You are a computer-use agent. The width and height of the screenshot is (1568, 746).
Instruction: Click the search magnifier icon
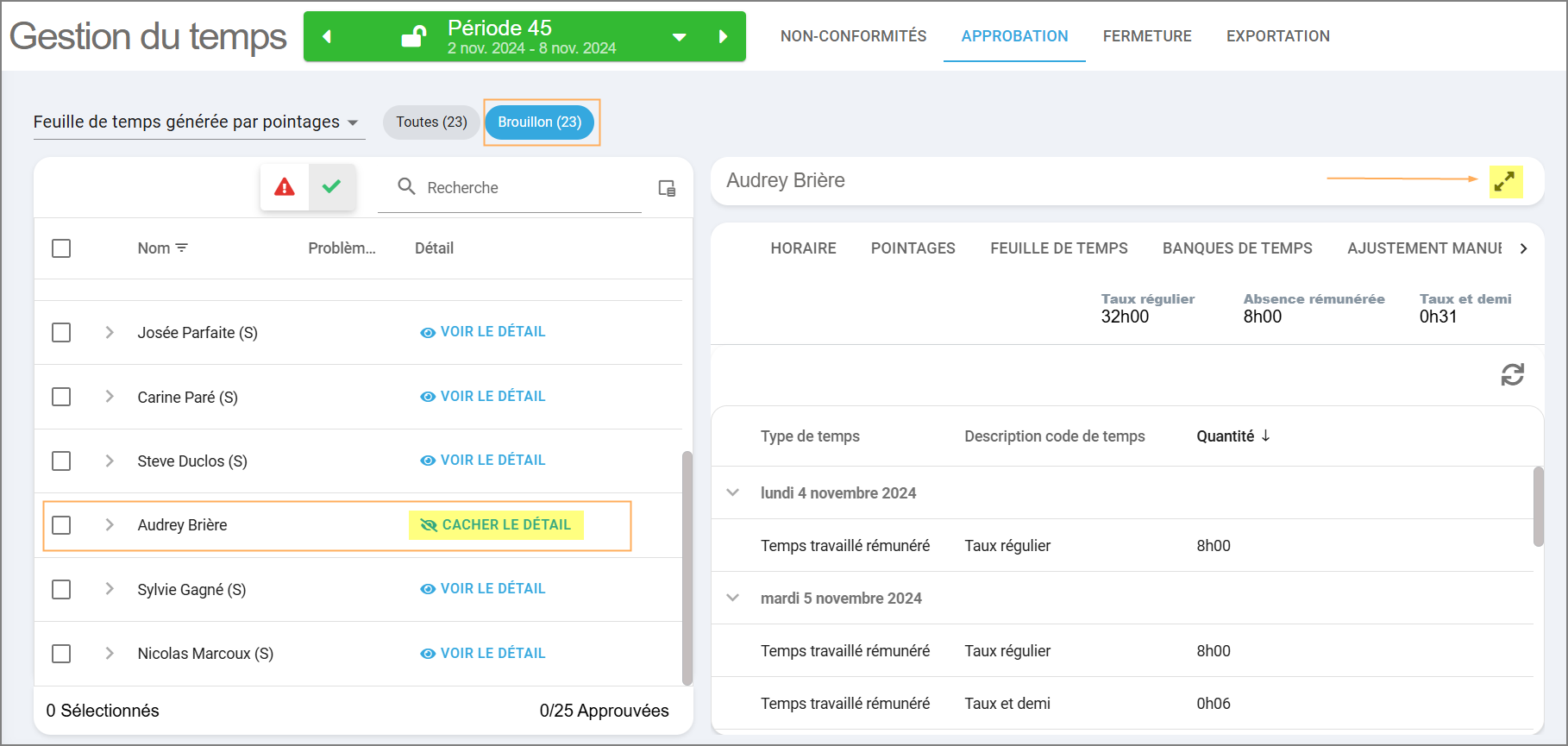(x=406, y=186)
